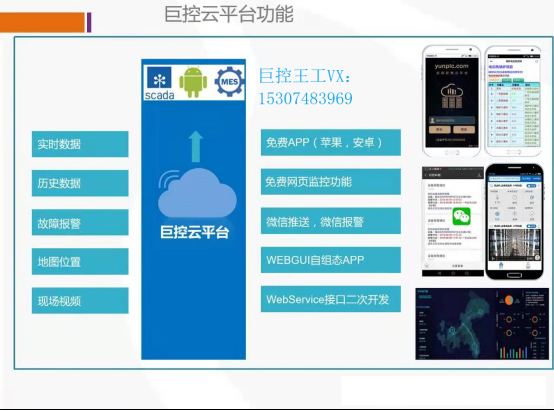This screenshot has height=410, width=554.
Task: Click 微信推送，微信报警 box
Action: point(331,221)
